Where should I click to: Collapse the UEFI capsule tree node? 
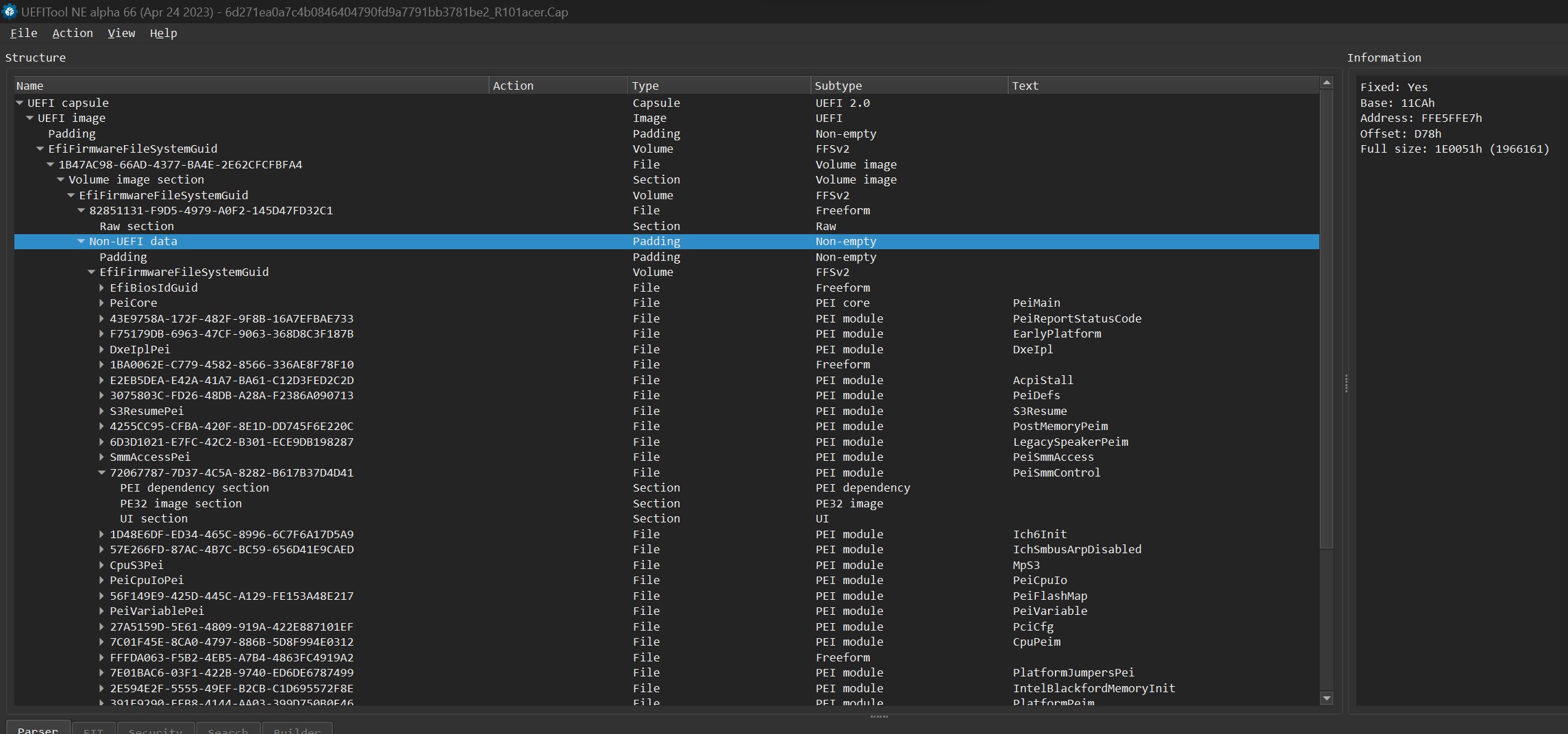coord(19,103)
